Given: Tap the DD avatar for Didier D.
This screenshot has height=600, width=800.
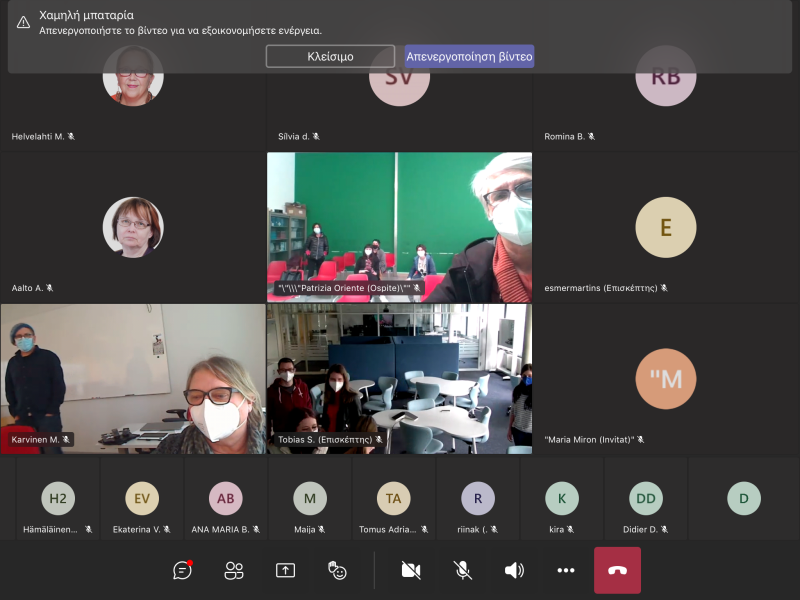Looking at the screenshot, I should (646, 498).
